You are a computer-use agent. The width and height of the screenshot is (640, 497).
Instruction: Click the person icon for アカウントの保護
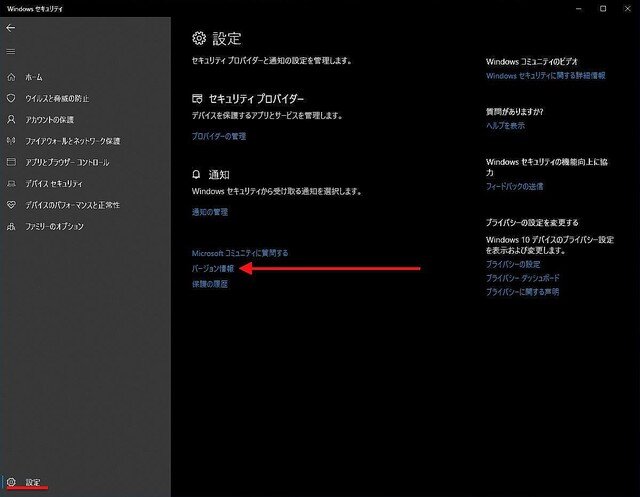[x=11, y=119]
